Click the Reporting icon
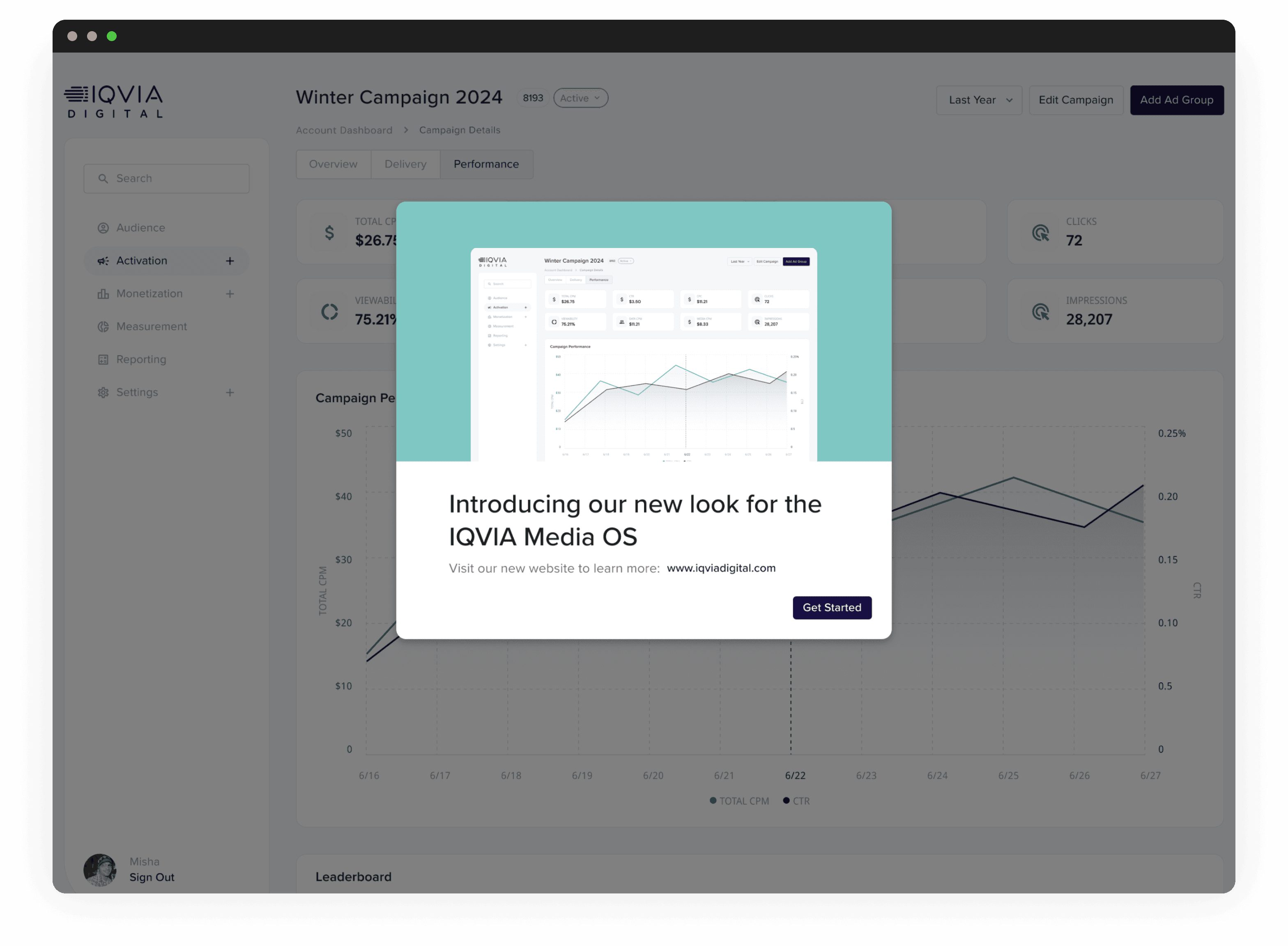 (103, 360)
